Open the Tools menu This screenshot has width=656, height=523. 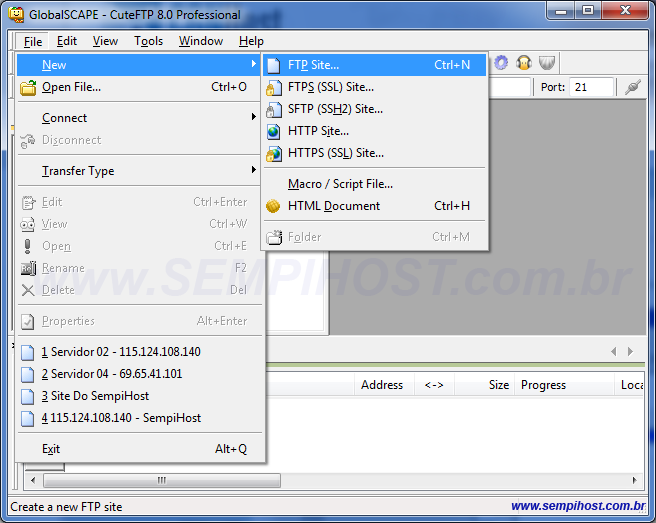148,41
